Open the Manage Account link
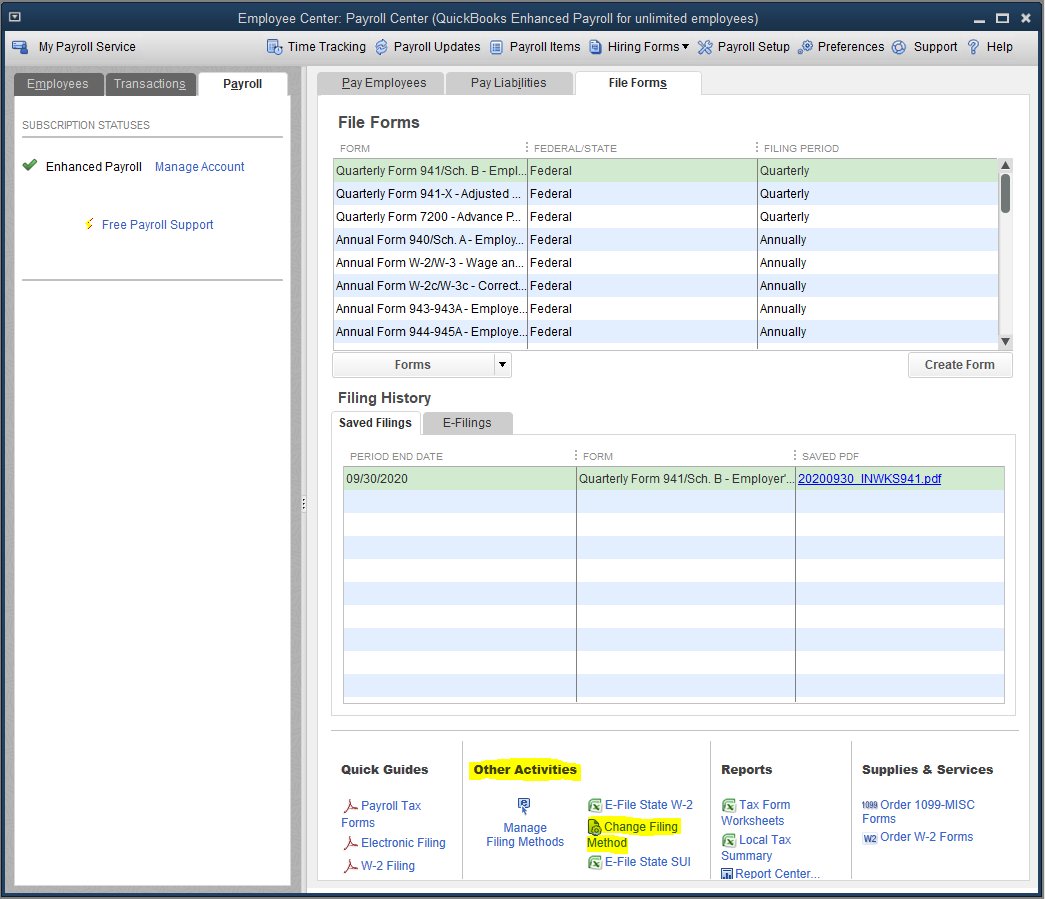Image resolution: width=1045 pixels, height=899 pixels. click(x=199, y=167)
